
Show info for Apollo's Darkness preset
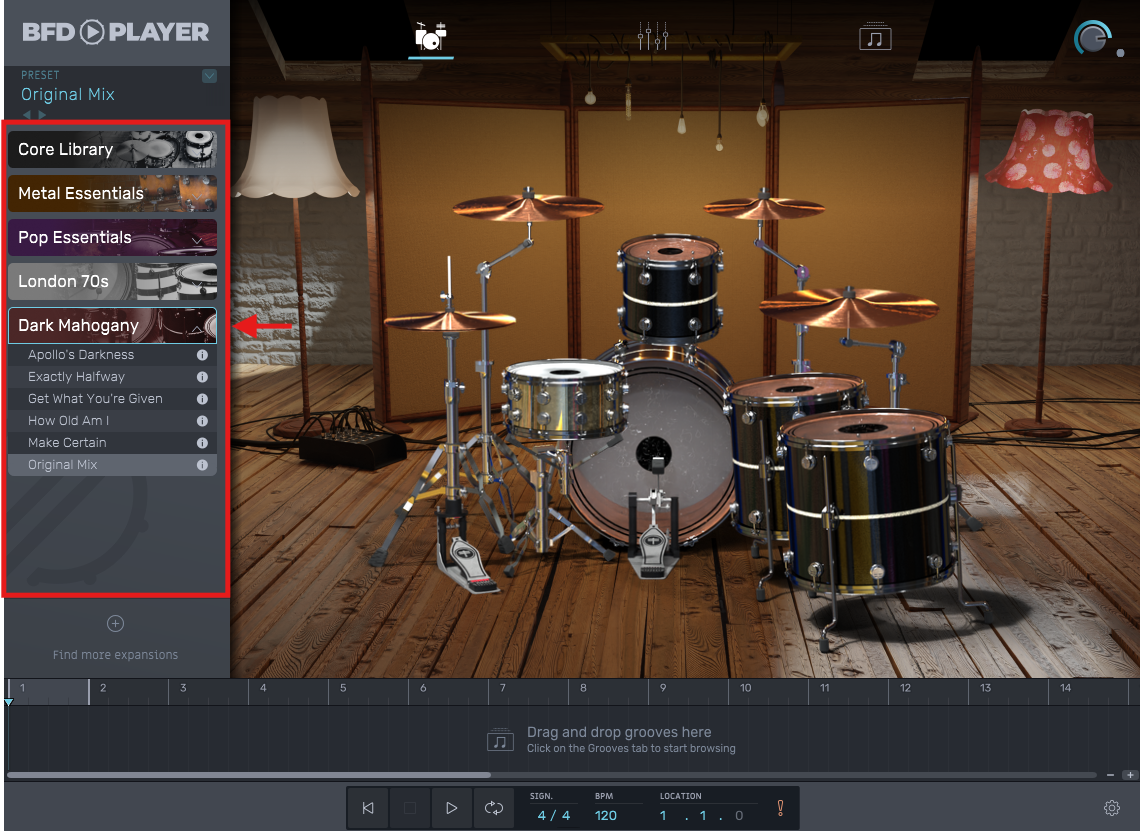202,355
